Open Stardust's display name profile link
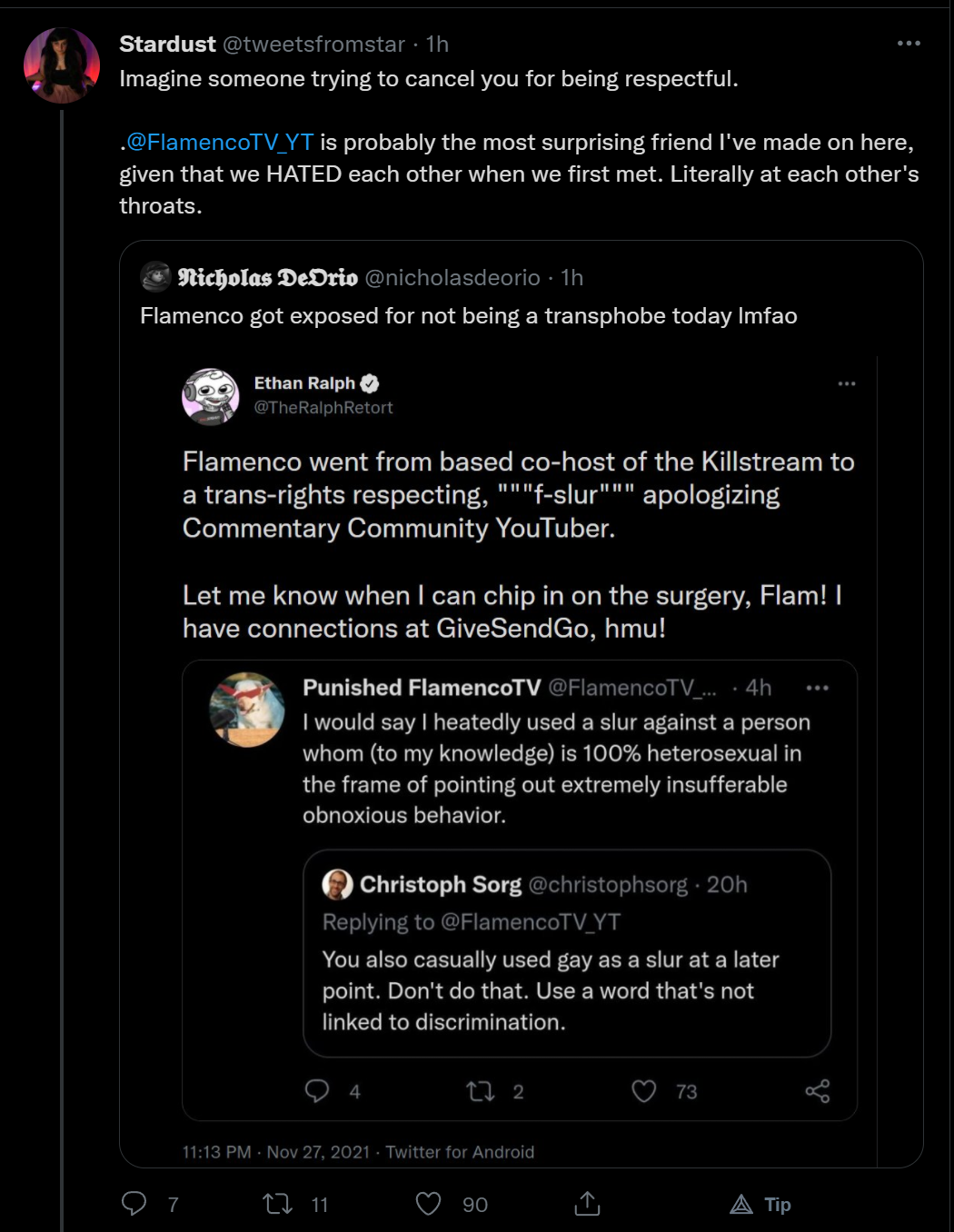Screen dimensions: 954x1232 [167, 44]
